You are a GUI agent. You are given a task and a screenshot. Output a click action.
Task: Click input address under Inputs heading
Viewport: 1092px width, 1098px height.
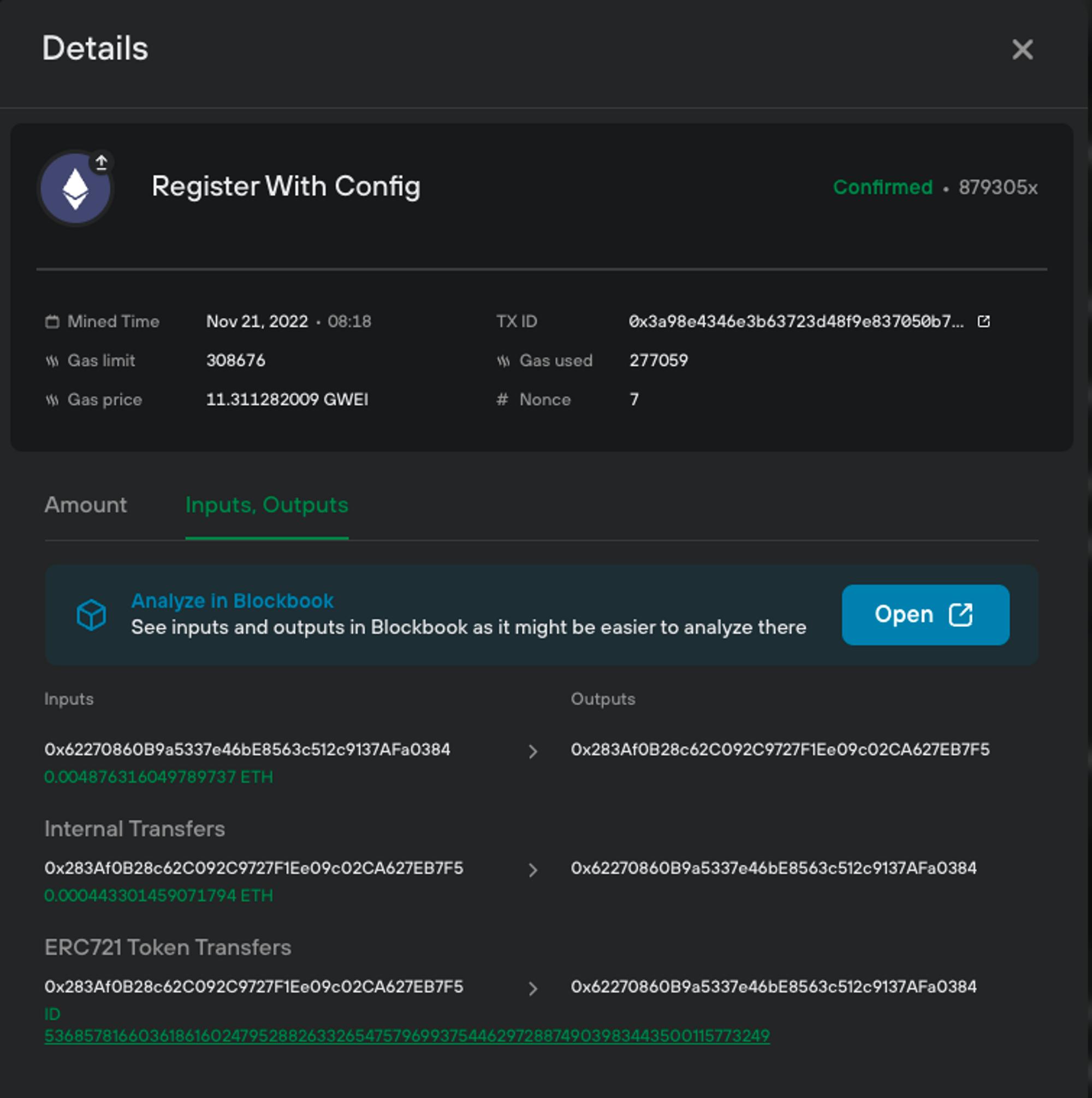pyautogui.click(x=247, y=750)
